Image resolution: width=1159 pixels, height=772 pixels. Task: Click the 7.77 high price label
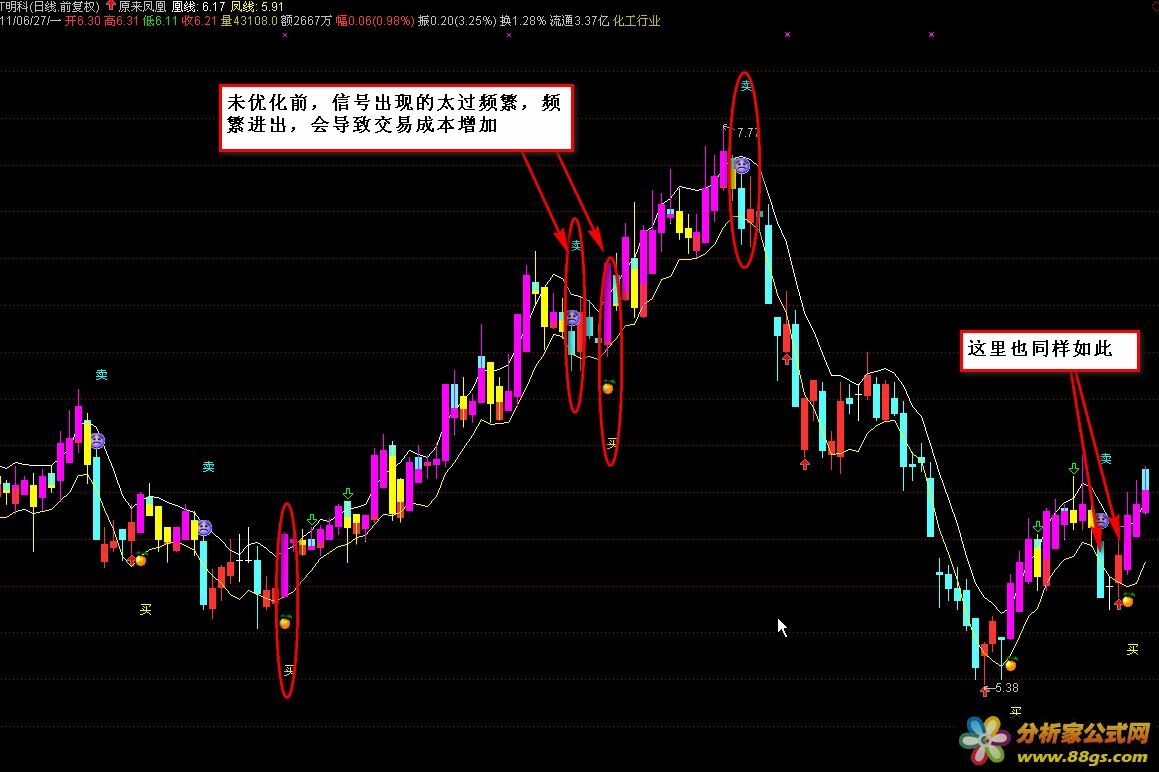coord(747,132)
